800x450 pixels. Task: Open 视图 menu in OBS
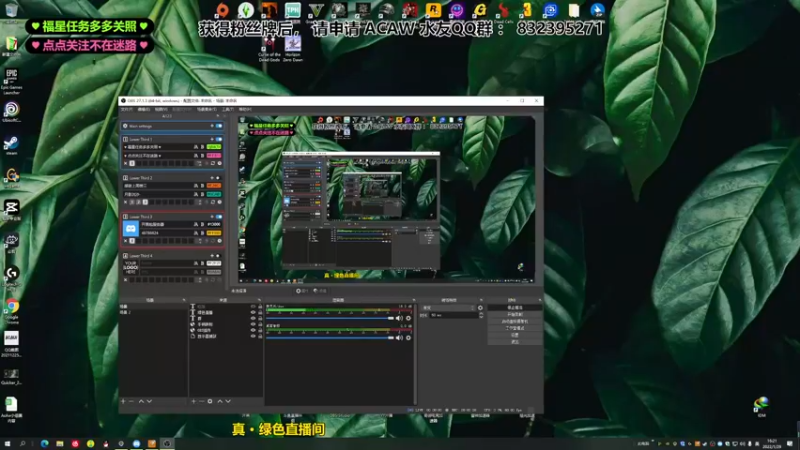coord(161,109)
